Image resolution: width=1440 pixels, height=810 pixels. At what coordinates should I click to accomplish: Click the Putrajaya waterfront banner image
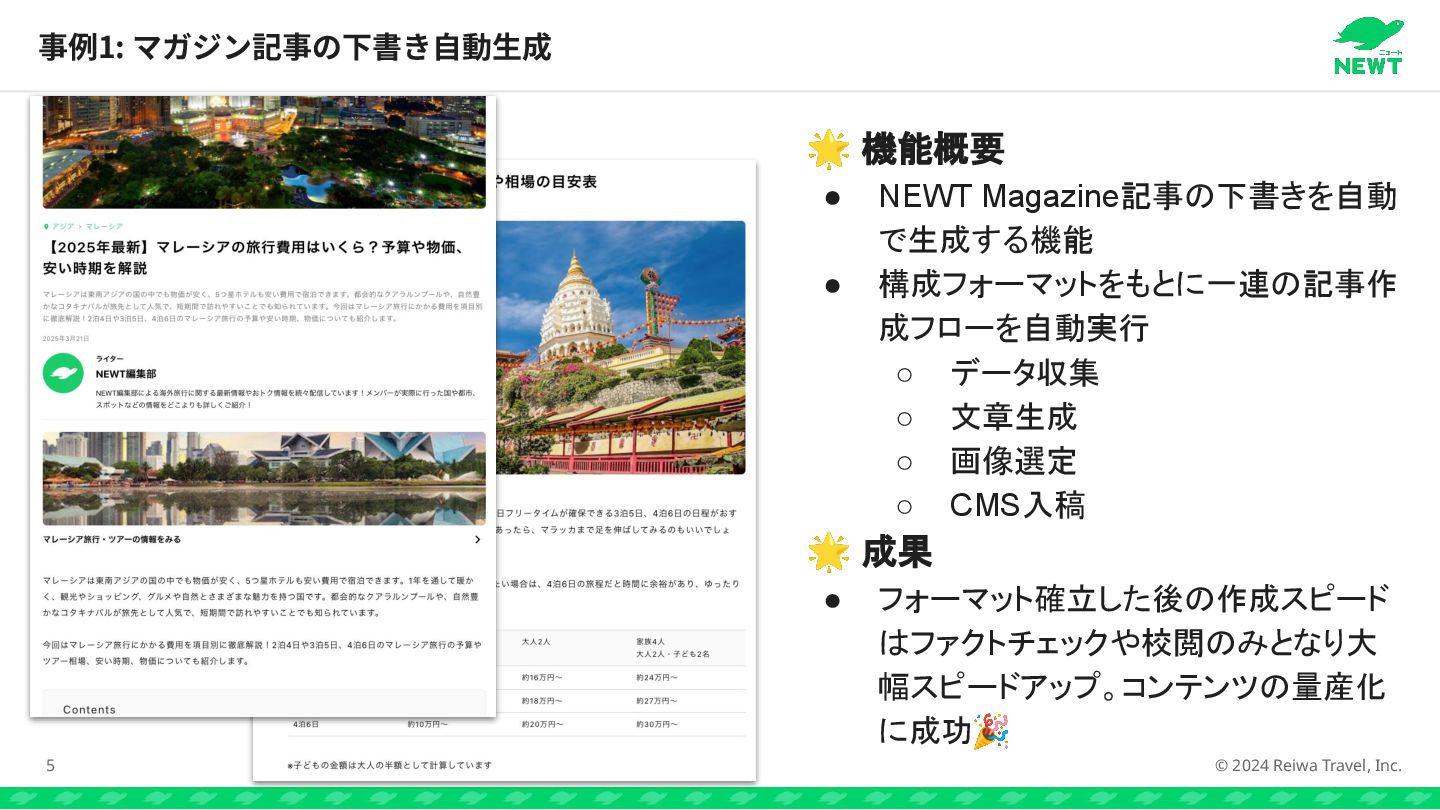tap(264, 478)
